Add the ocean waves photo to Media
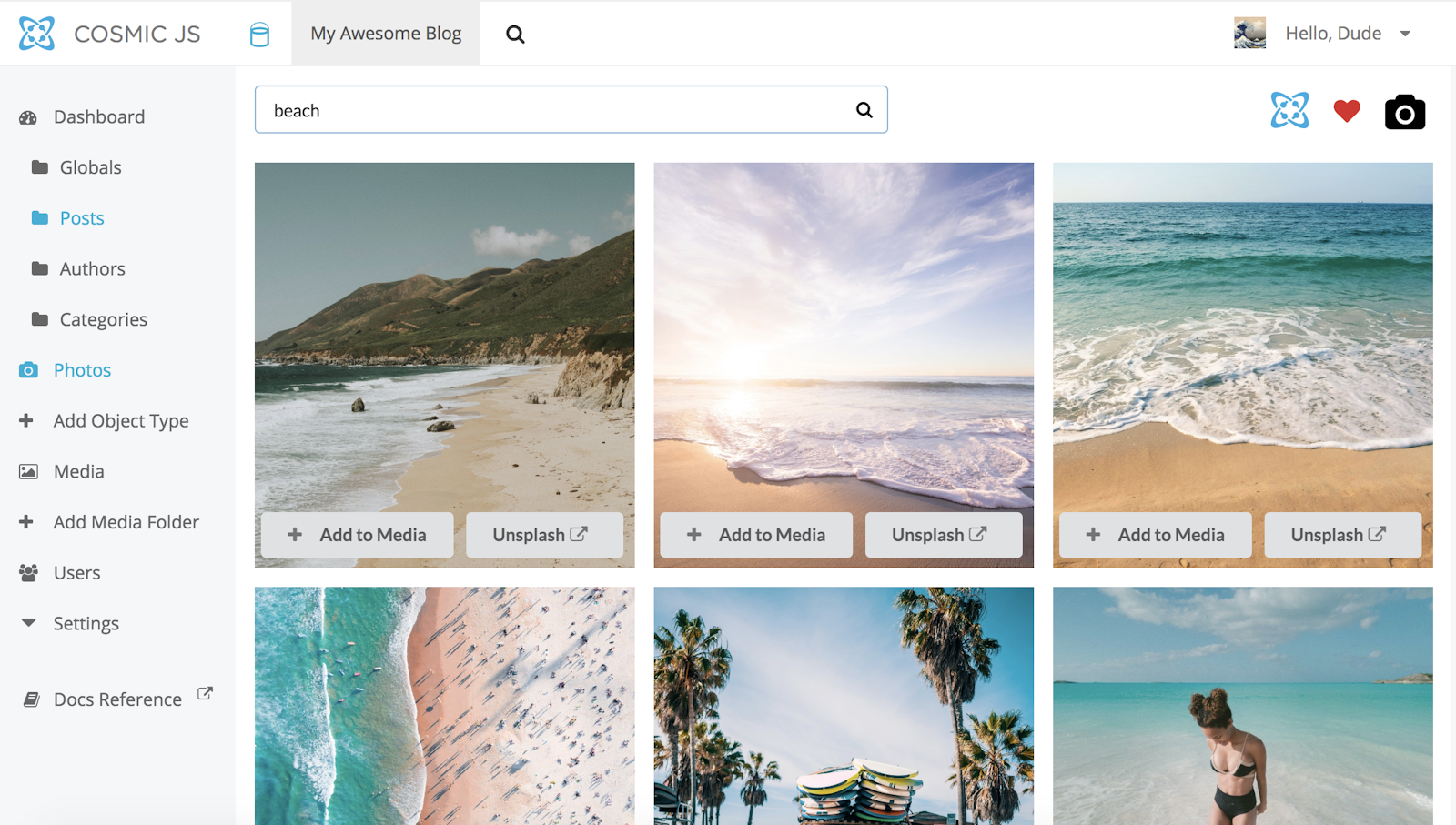The image size is (1456, 825). click(1156, 535)
